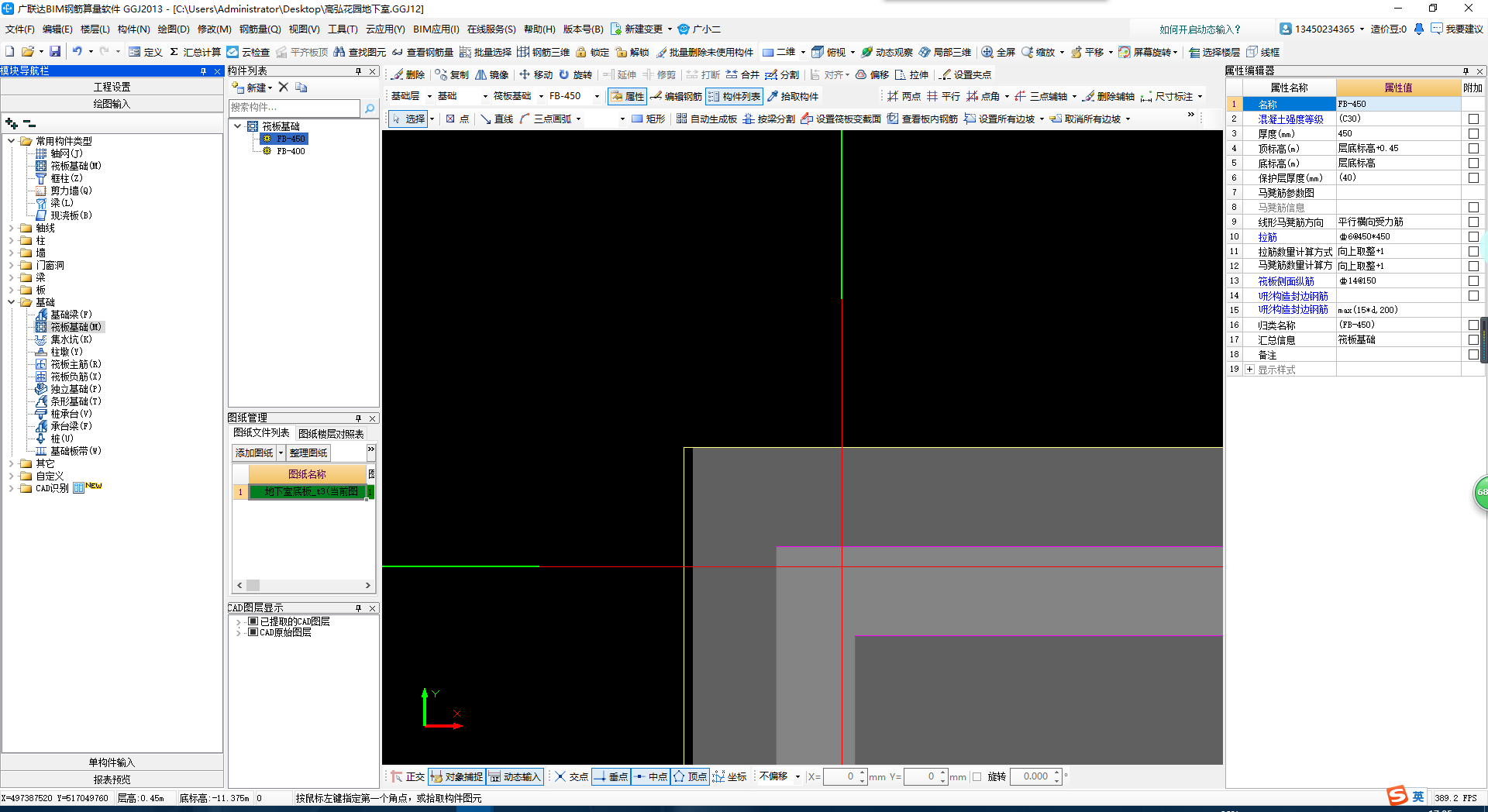Click the X offset input field
Screen dimensions: 1488x812
point(840,776)
